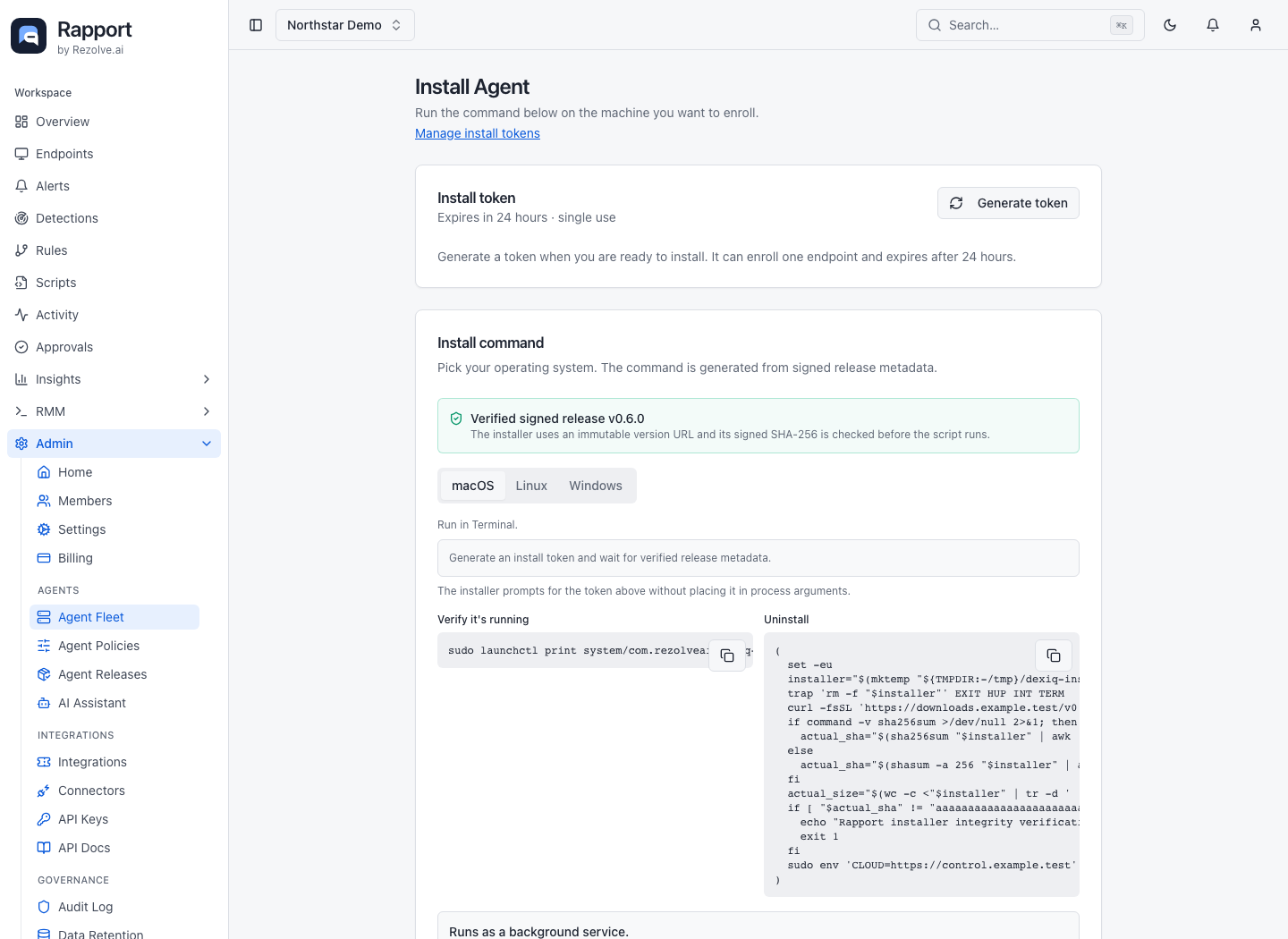
Task: Open Admin Home page
Action: (x=114, y=472)
